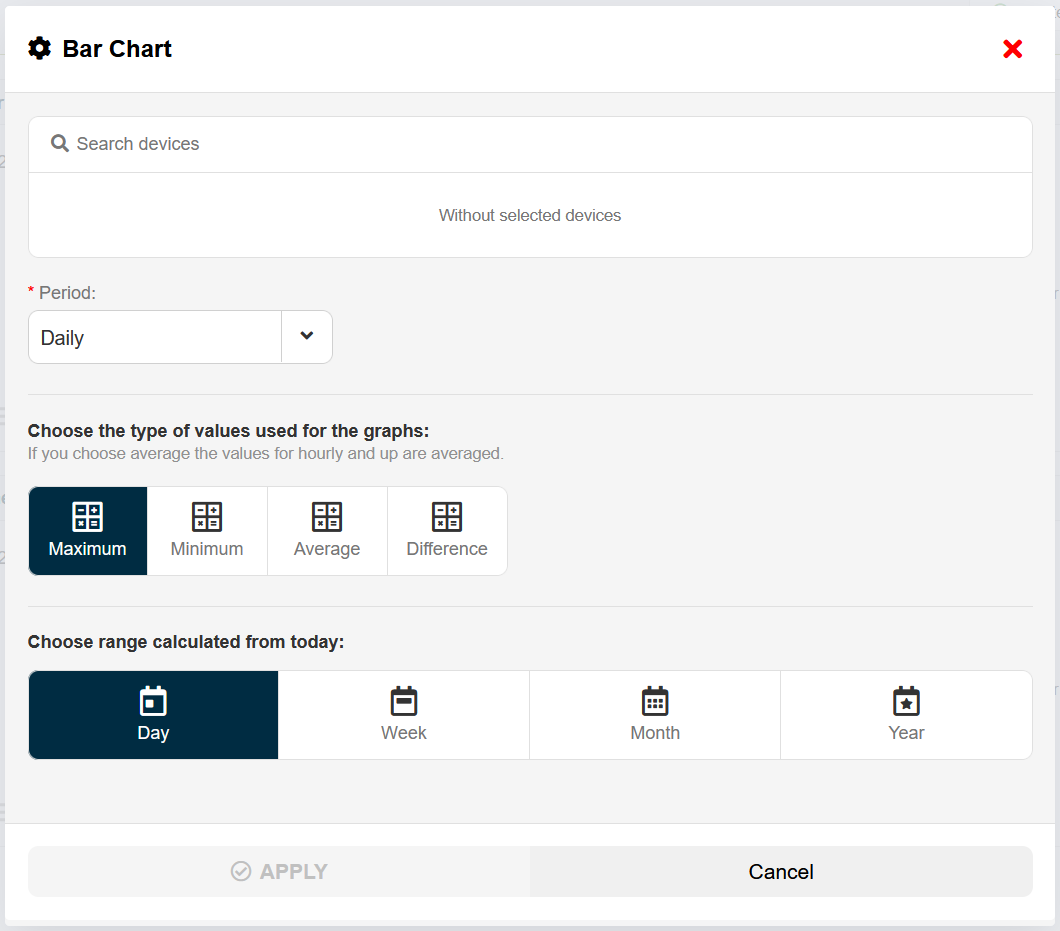Set range to Month label
1060x931 pixels.
655,733
